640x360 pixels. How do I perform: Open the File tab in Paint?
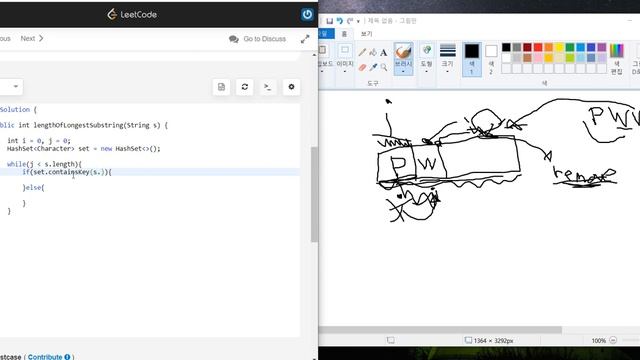point(327,33)
